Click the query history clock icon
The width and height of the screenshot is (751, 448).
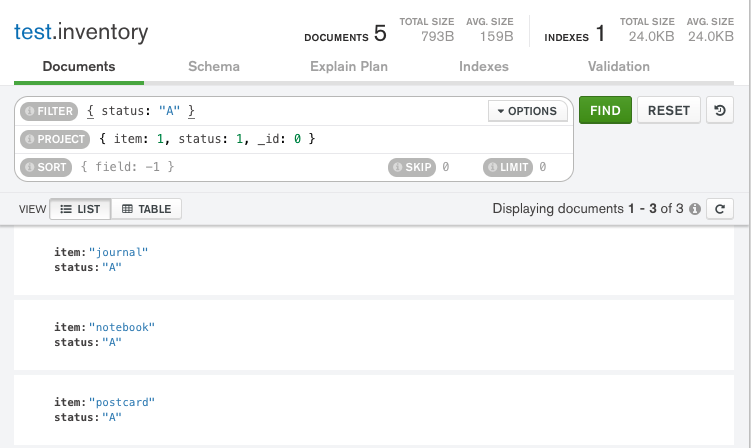(x=720, y=111)
